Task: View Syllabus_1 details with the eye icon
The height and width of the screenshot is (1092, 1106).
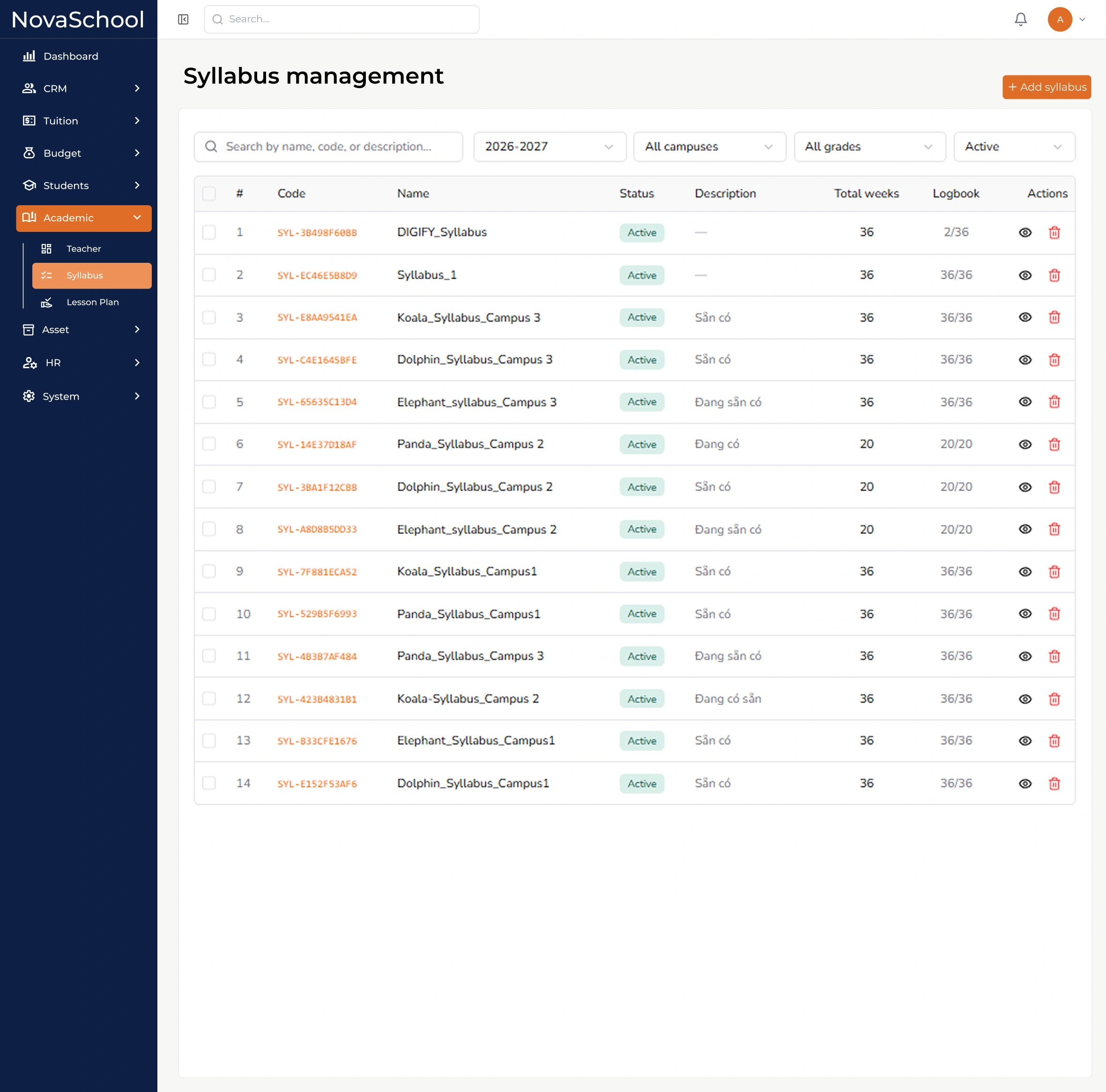Action: tap(1025, 275)
